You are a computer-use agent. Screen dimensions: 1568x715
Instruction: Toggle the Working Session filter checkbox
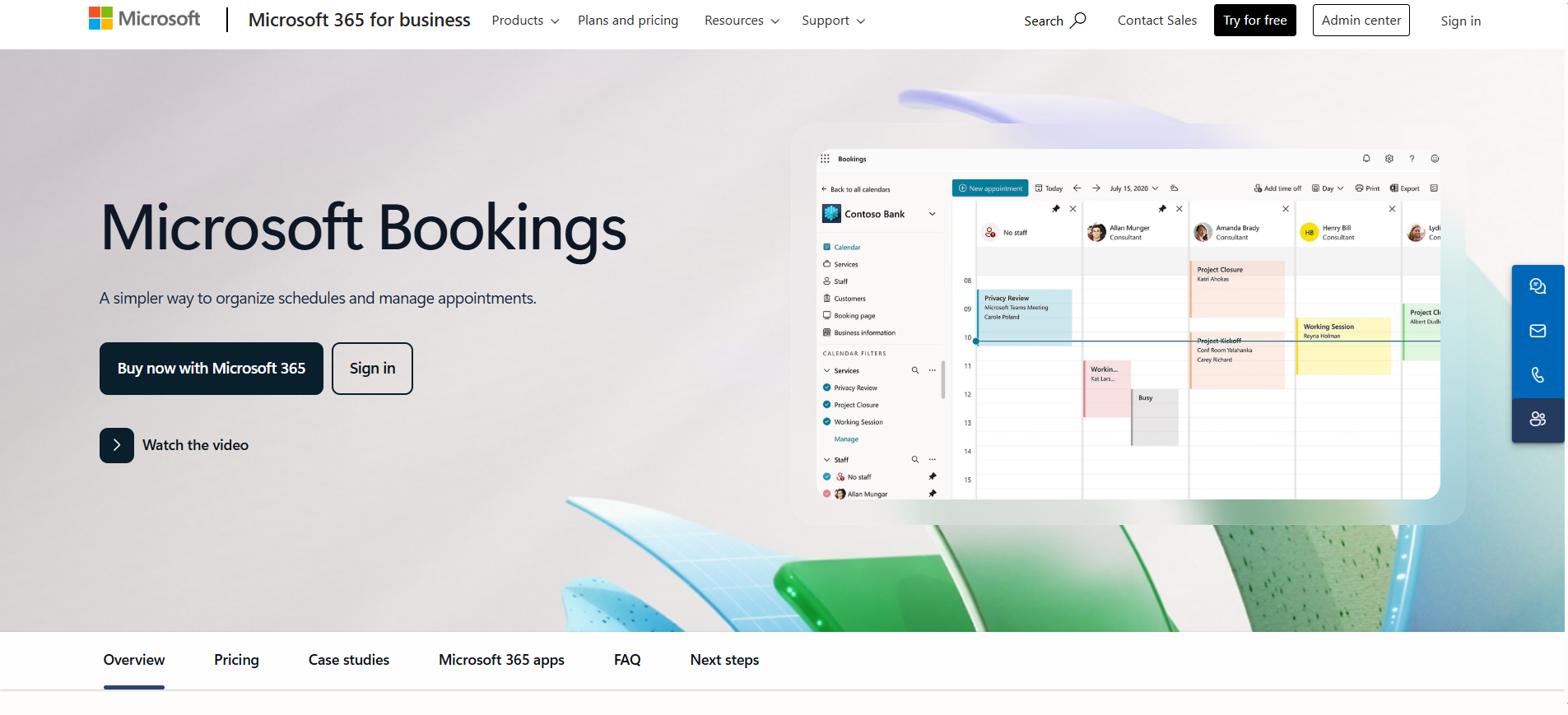point(827,422)
